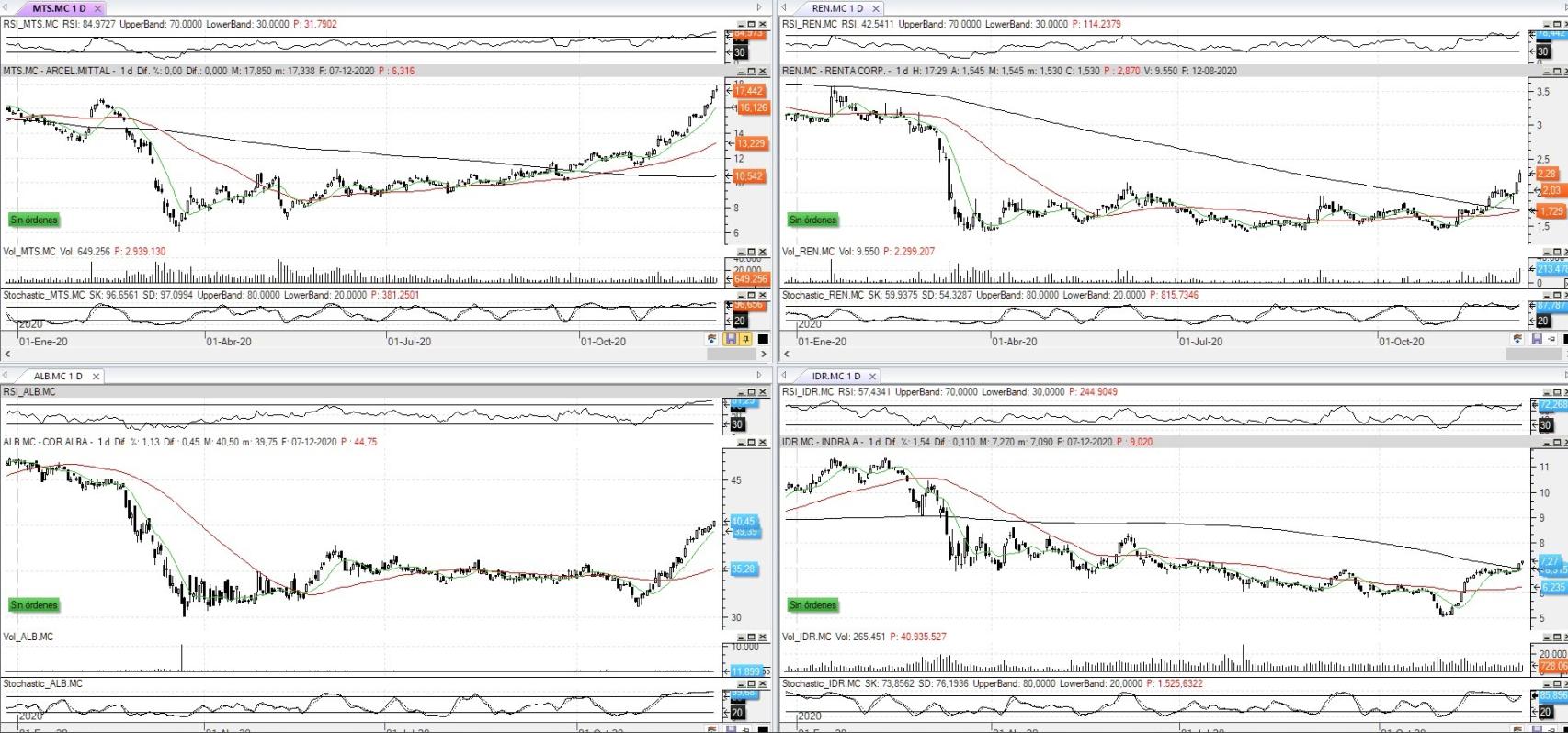Maximize the RSI_ALB.MC panel
1568x733 pixels.
coord(752,392)
